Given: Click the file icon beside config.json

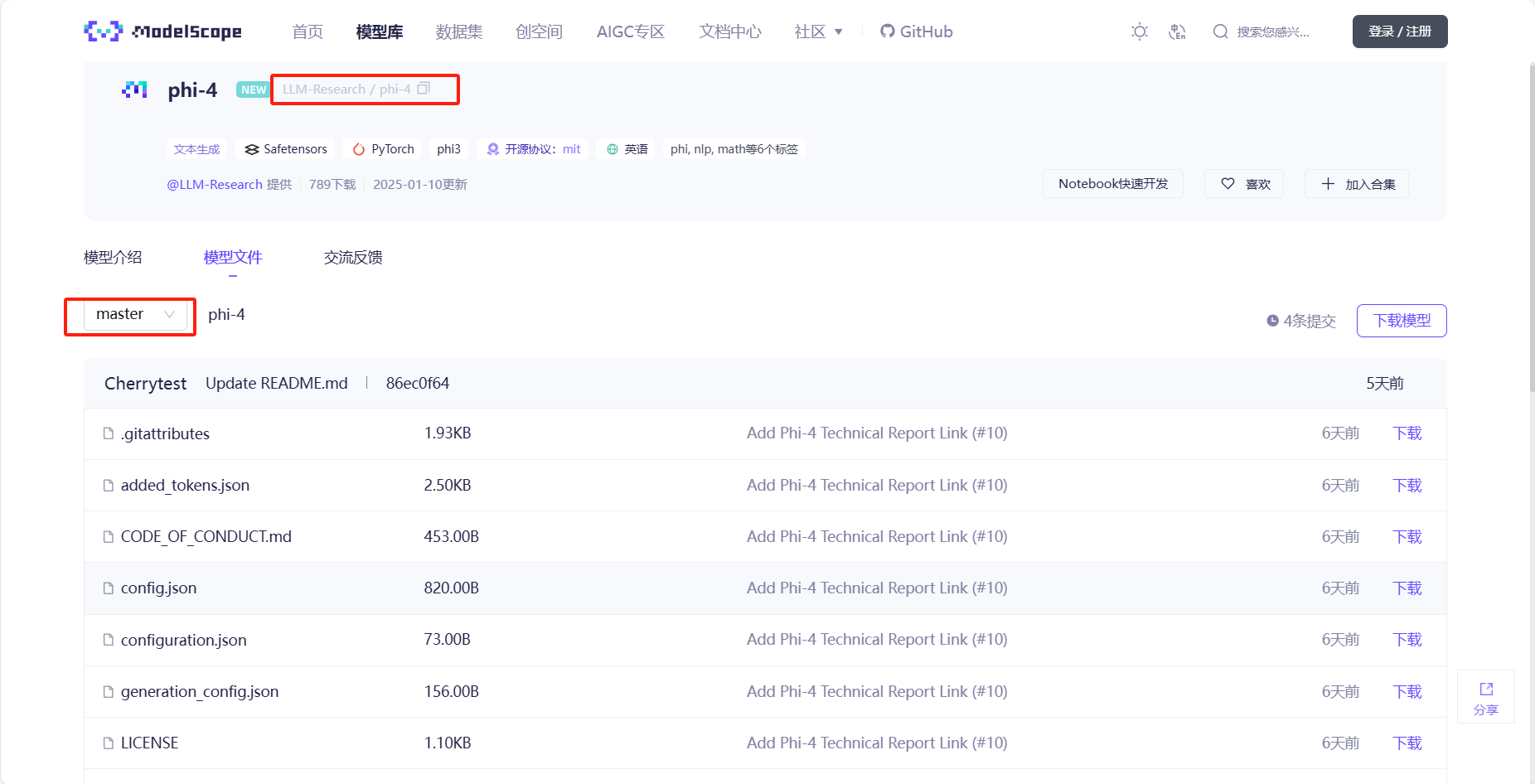Looking at the screenshot, I should coord(108,588).
